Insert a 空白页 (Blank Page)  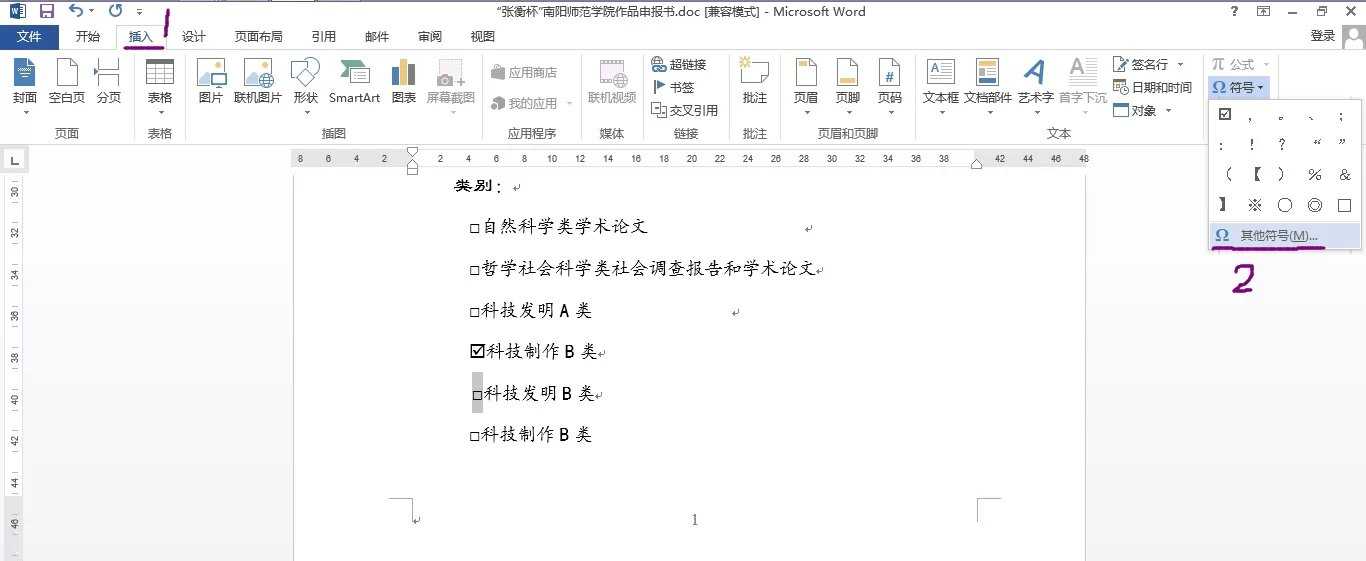(67, 82)
